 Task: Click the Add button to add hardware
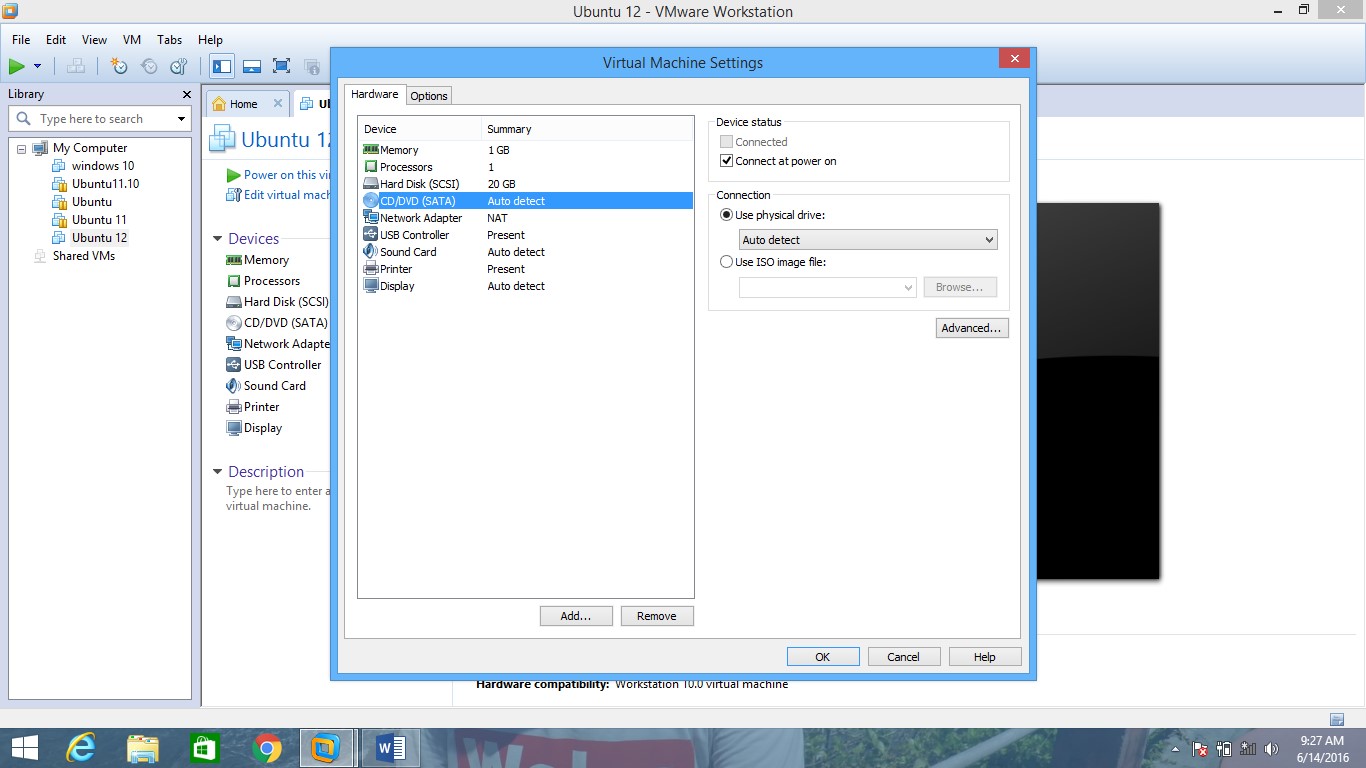(x=575, y=615)
